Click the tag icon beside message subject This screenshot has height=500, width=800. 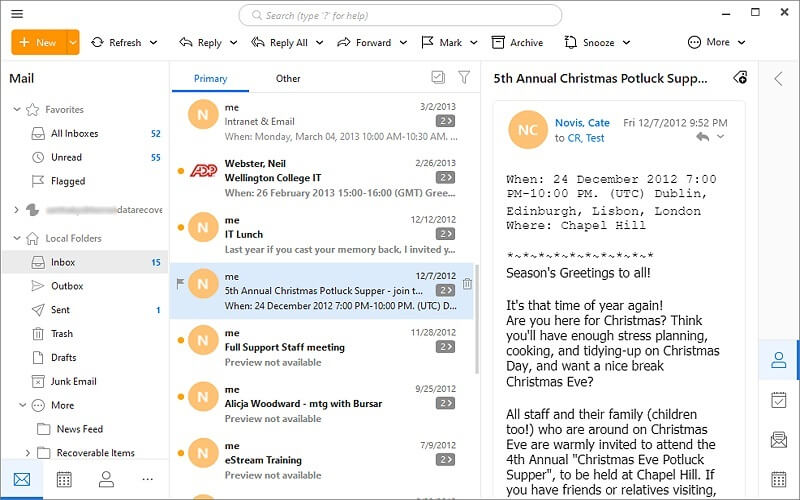pos(740,78)
